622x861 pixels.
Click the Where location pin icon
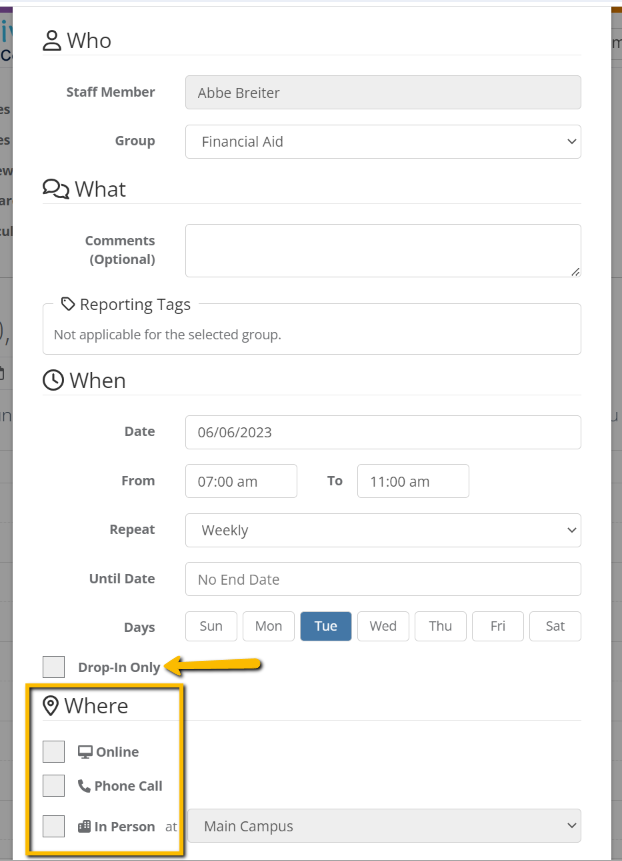coord(53,705)
